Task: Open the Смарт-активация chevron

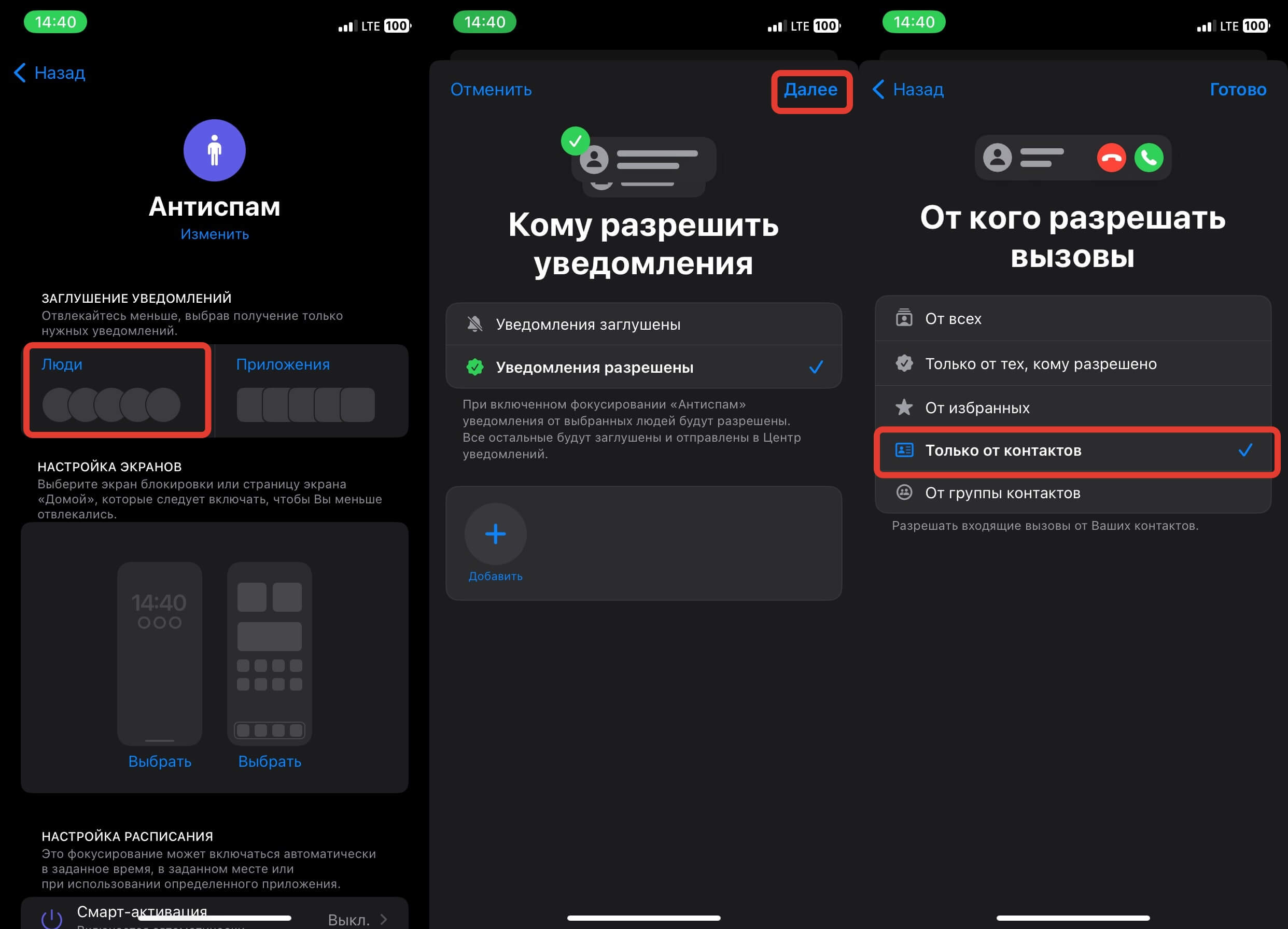Action: 384,919
